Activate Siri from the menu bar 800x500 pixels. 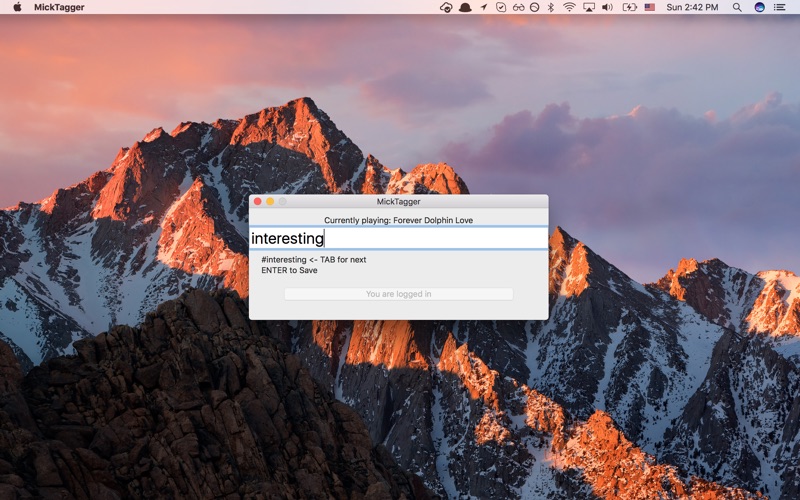pyautogui.click(x=759, y=7)
